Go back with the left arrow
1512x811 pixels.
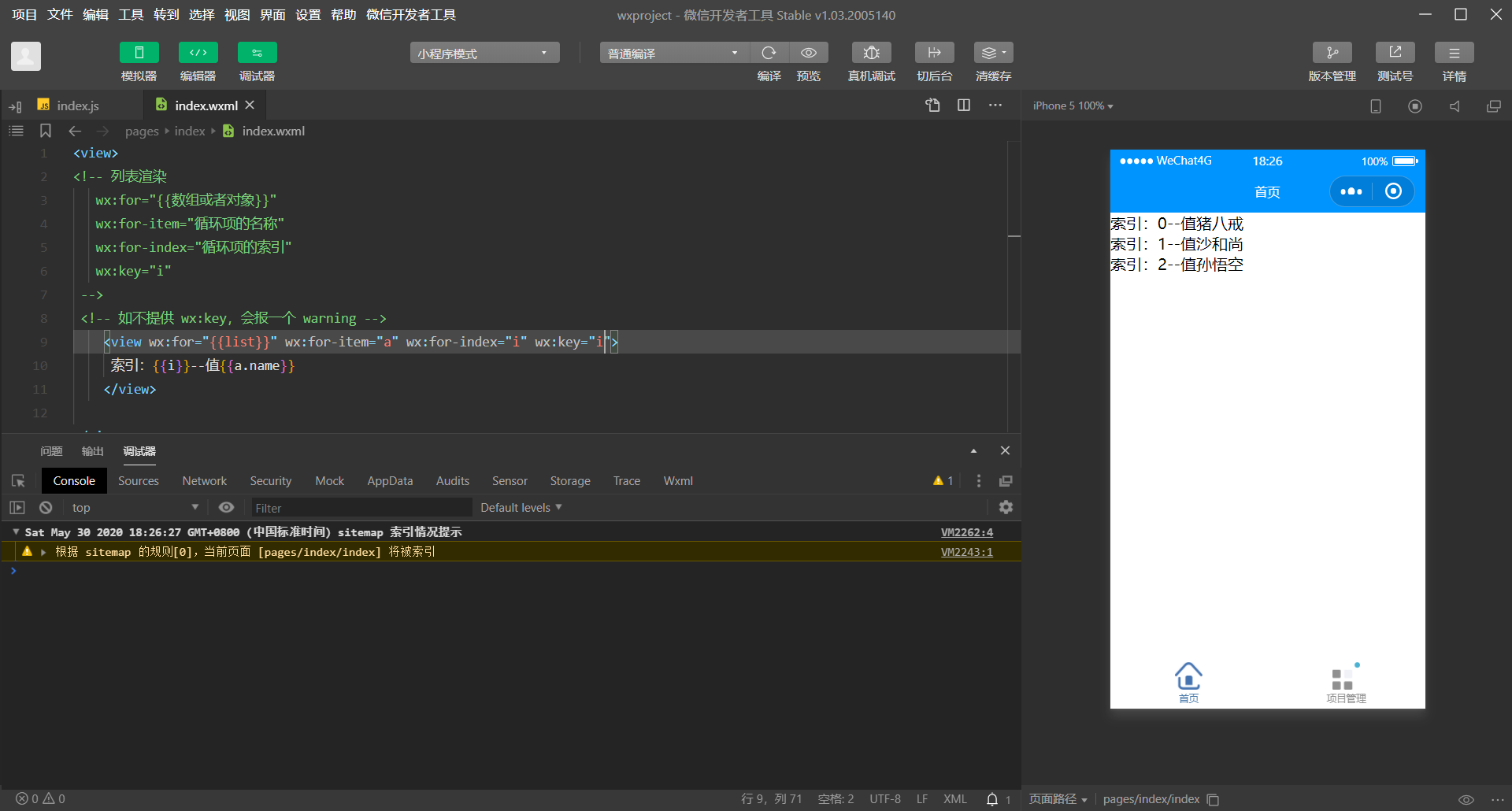(75, 131)
